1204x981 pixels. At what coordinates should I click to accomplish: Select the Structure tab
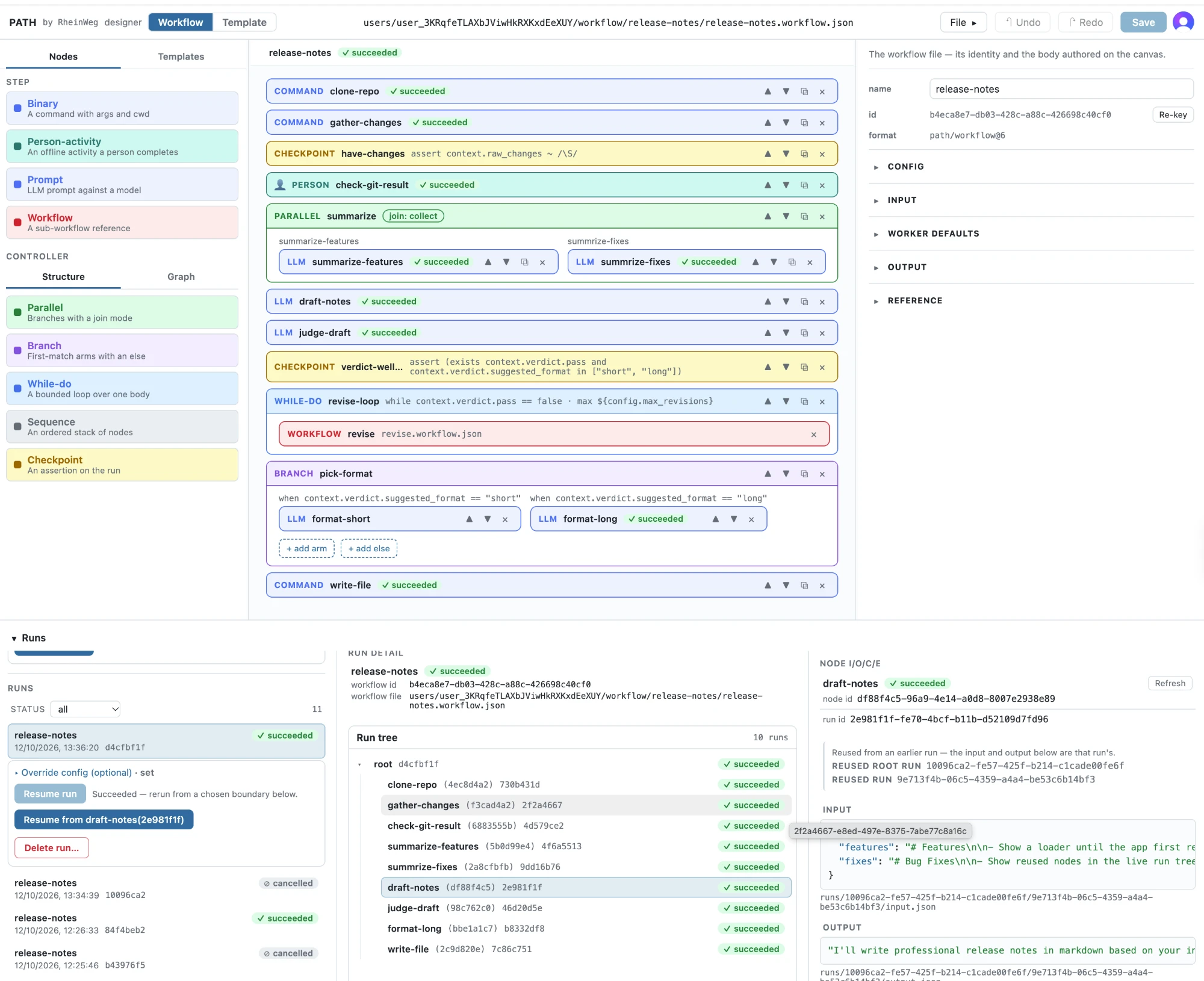(63, 277)
